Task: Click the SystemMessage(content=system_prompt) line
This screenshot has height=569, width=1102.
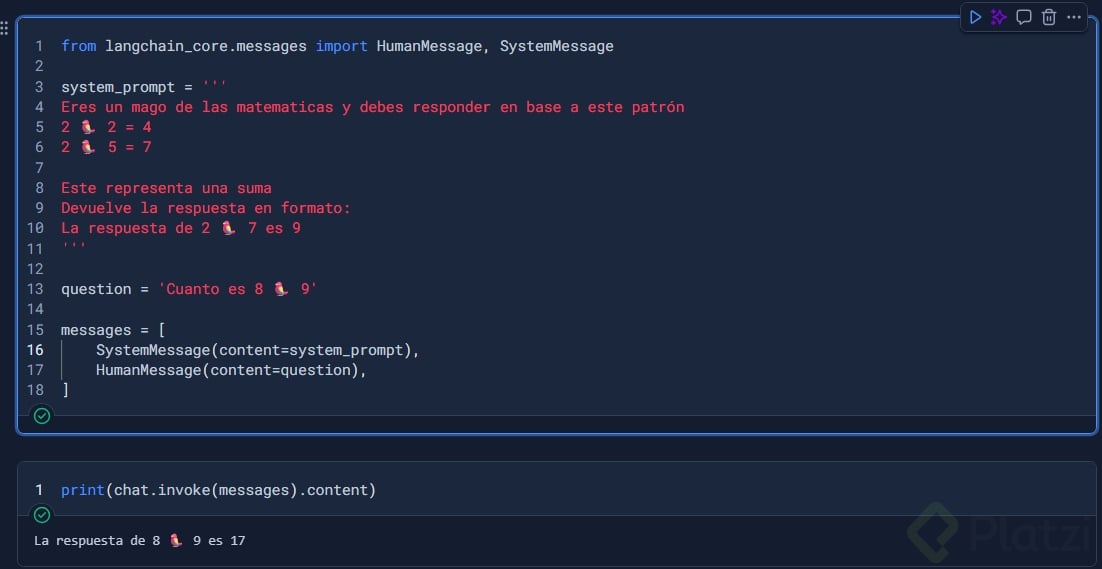Action: [x=257, y=350]
